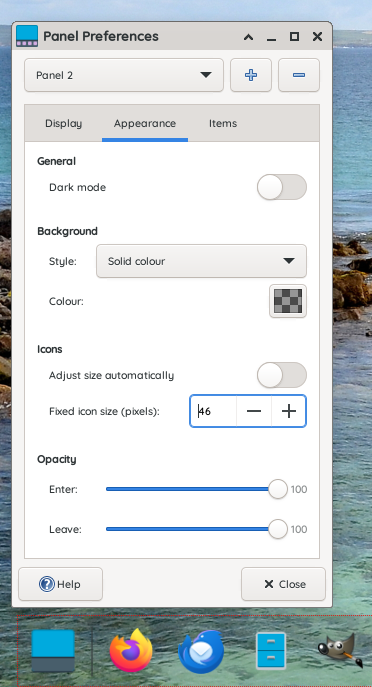Click the "Opacity" section heading
The width and height of the screenshot is (372, 687).
coord(57,459)
